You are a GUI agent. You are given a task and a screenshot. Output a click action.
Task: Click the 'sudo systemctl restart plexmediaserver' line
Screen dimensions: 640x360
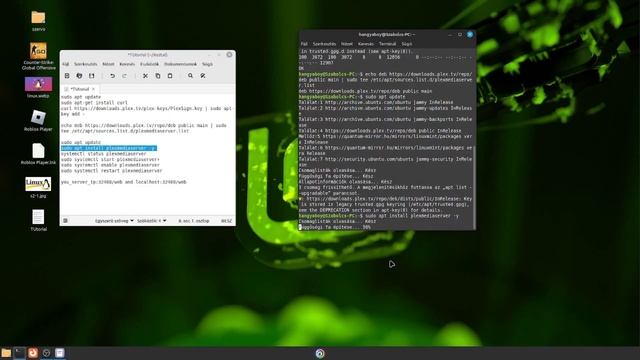tap(111, 171)
